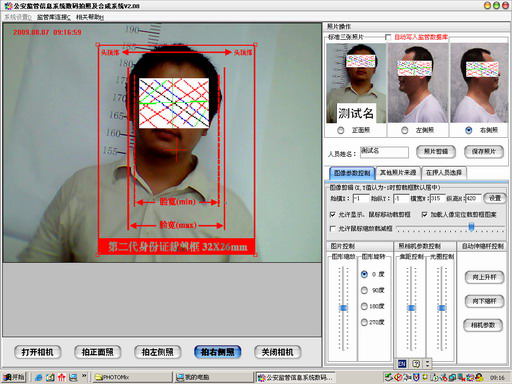The image size is (512, 384).
Task: Click the 图形缩放 vertical slider handle
Action: click(343, 308)
